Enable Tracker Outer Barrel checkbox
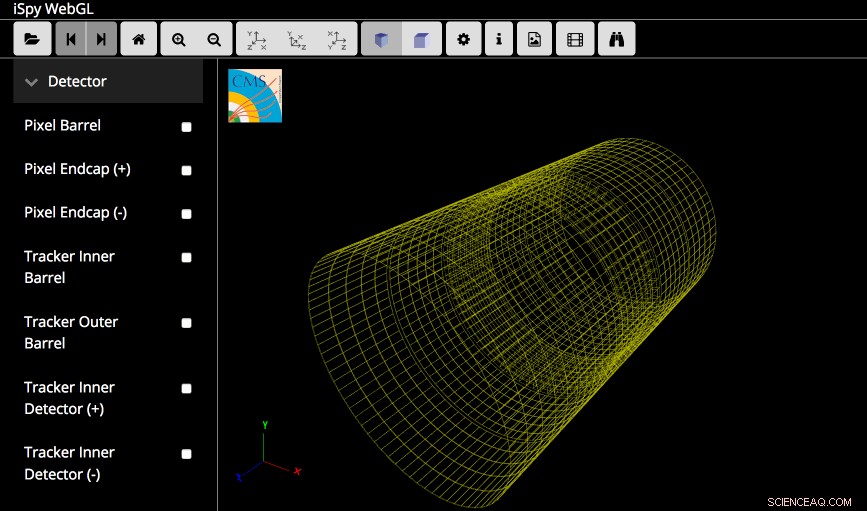867x511 pixels. coord(186,323)
